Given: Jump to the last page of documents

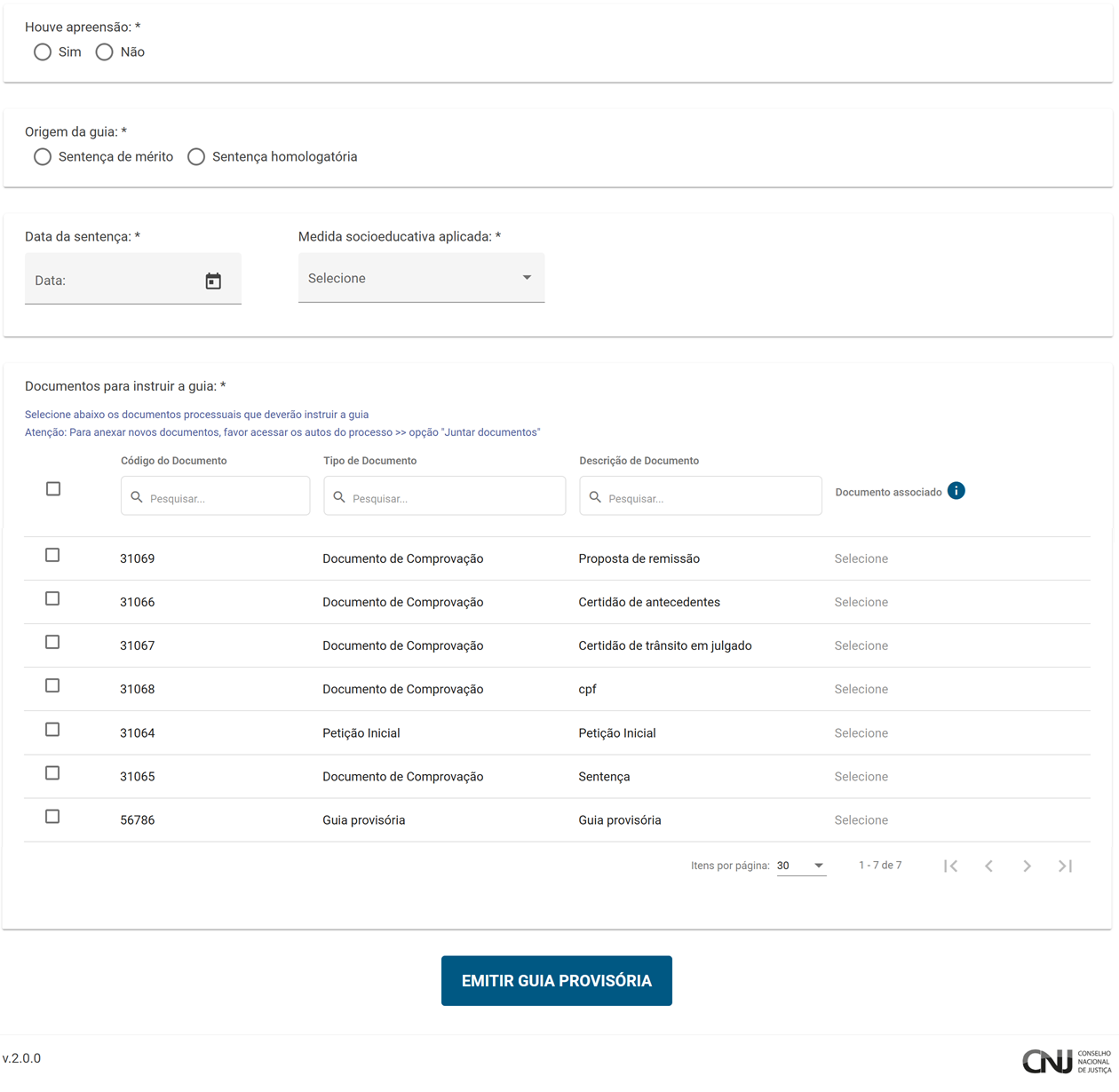Looking at the screenshot, I should [x=1066, y=866].
